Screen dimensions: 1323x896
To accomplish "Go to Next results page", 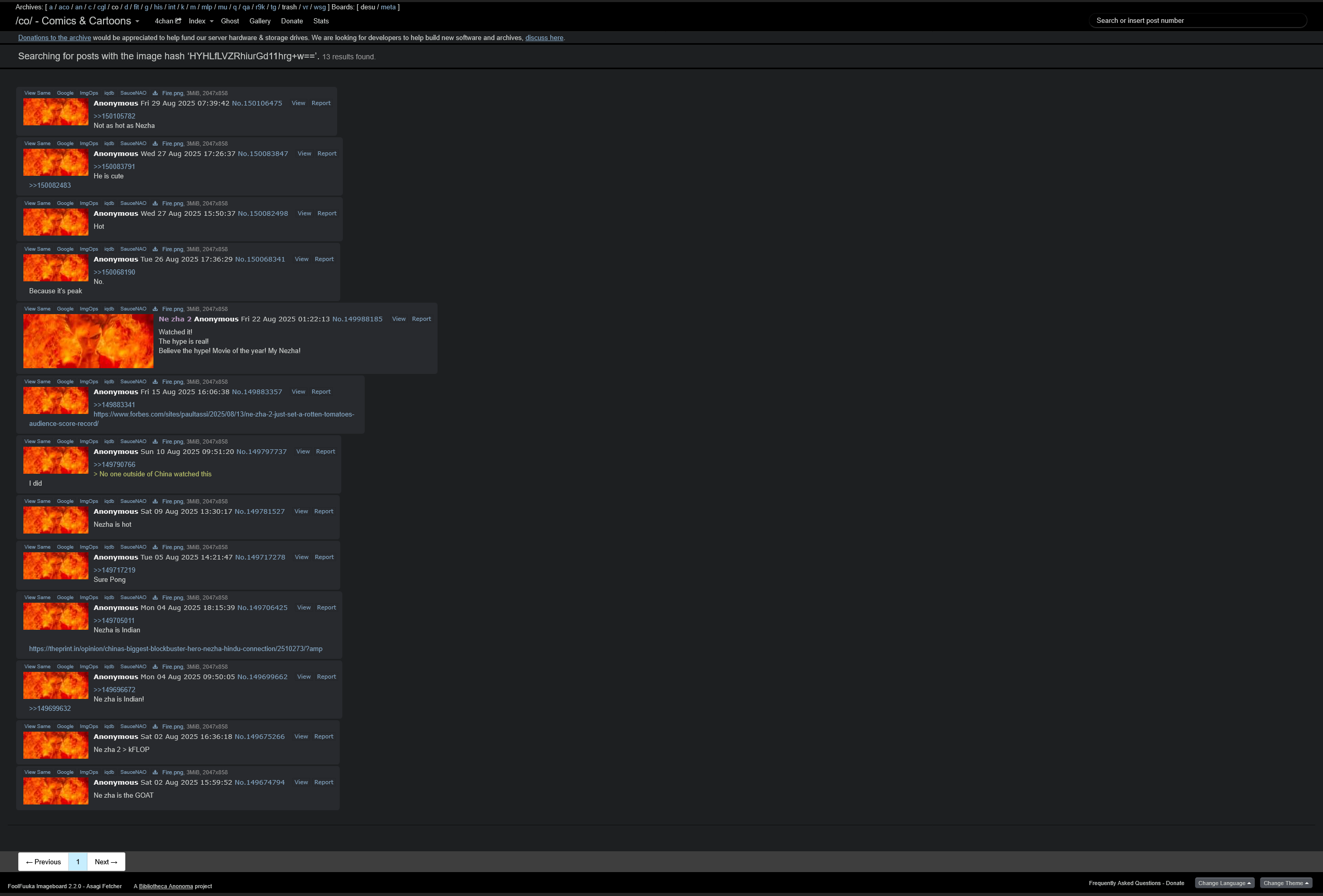I will [106, 862].
